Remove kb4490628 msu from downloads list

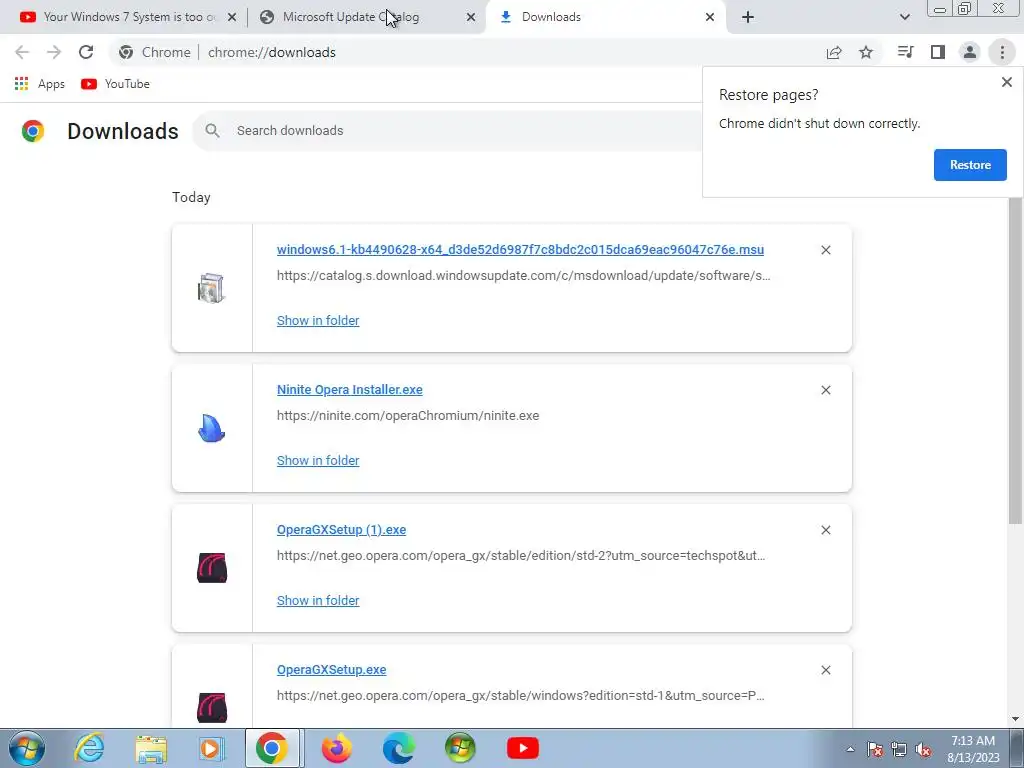pyautogui.click(x=825, y=250)
